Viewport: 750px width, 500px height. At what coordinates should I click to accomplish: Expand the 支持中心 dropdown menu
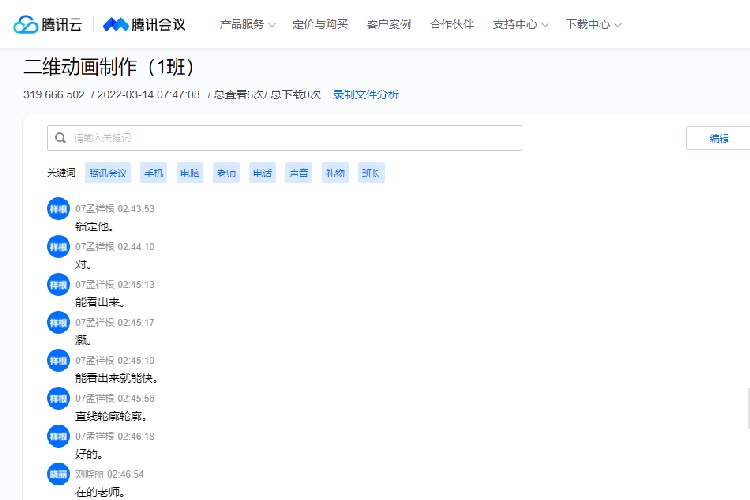(520, 24)
